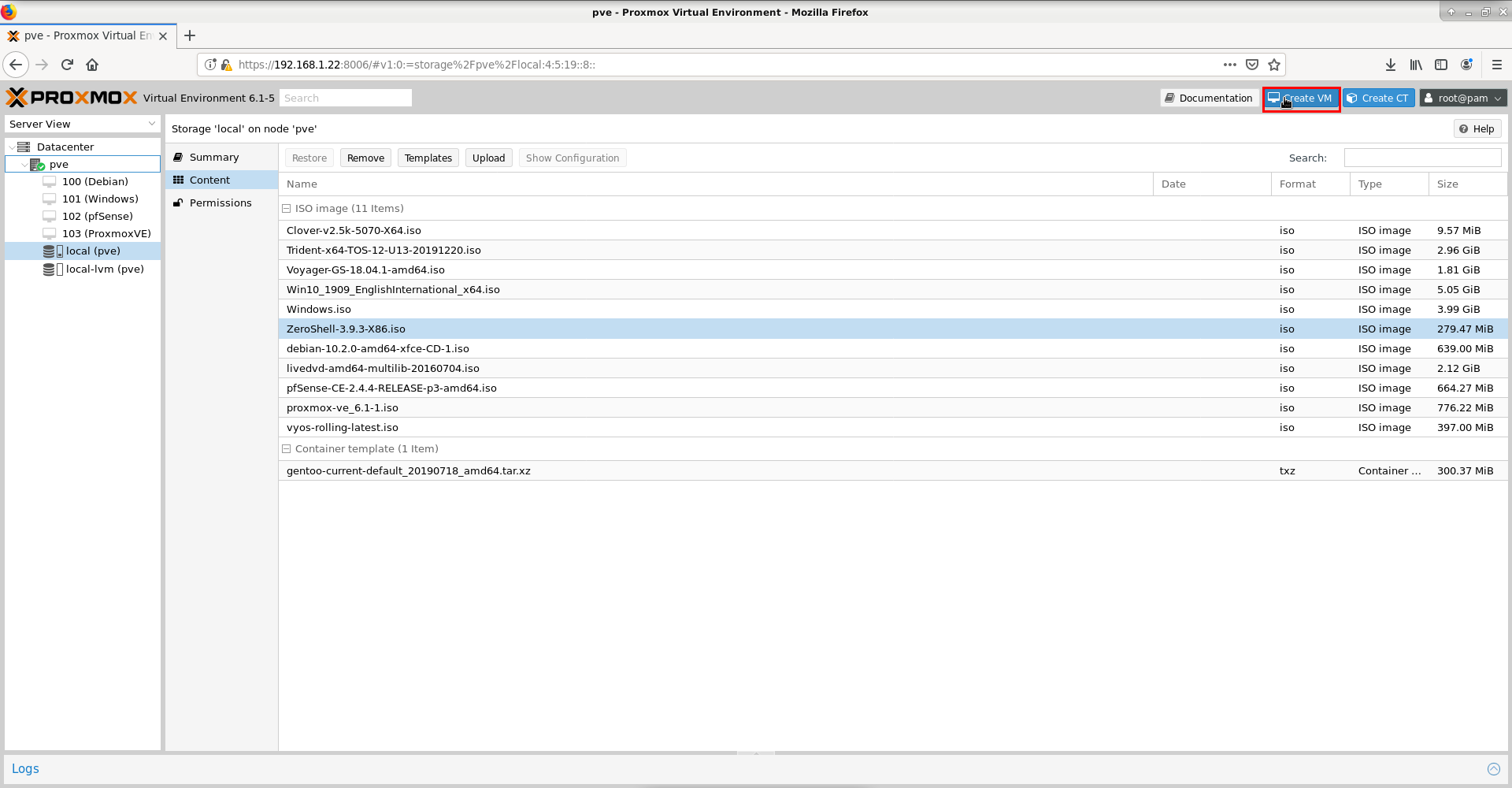Open Firefox downloads panel
This screenshot has height=788, width=1512.
pos(1391,65)
